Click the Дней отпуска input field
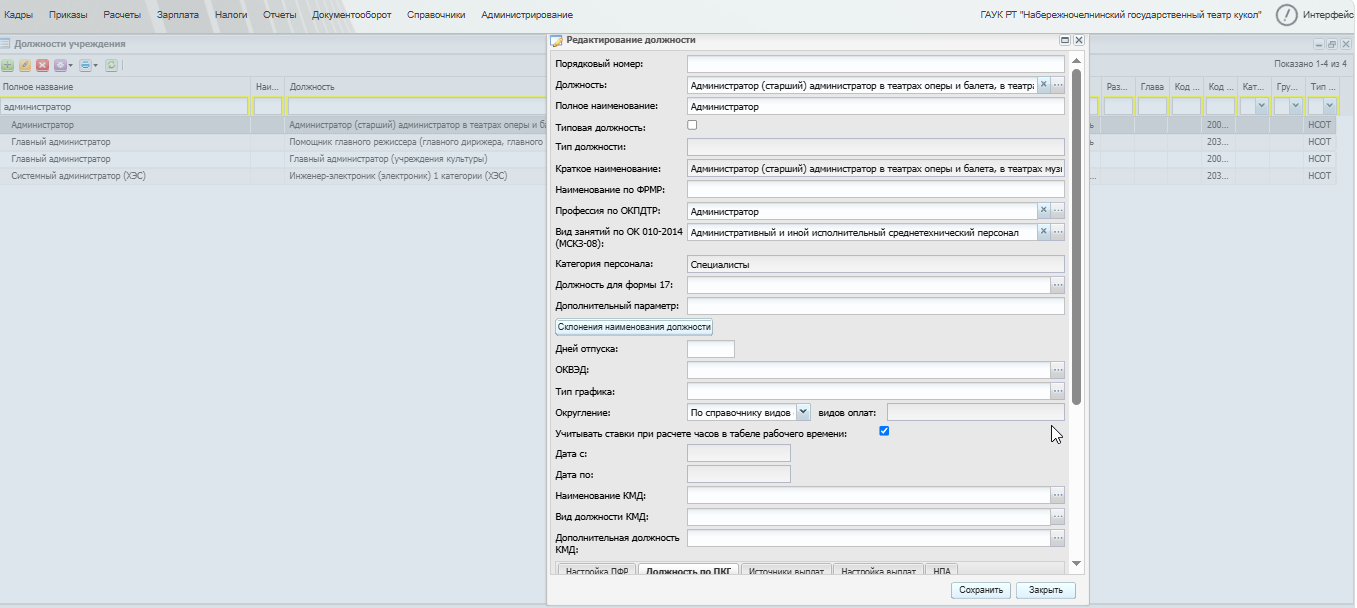Viewport: 1357px width, 608px height. tap(711, 349)
